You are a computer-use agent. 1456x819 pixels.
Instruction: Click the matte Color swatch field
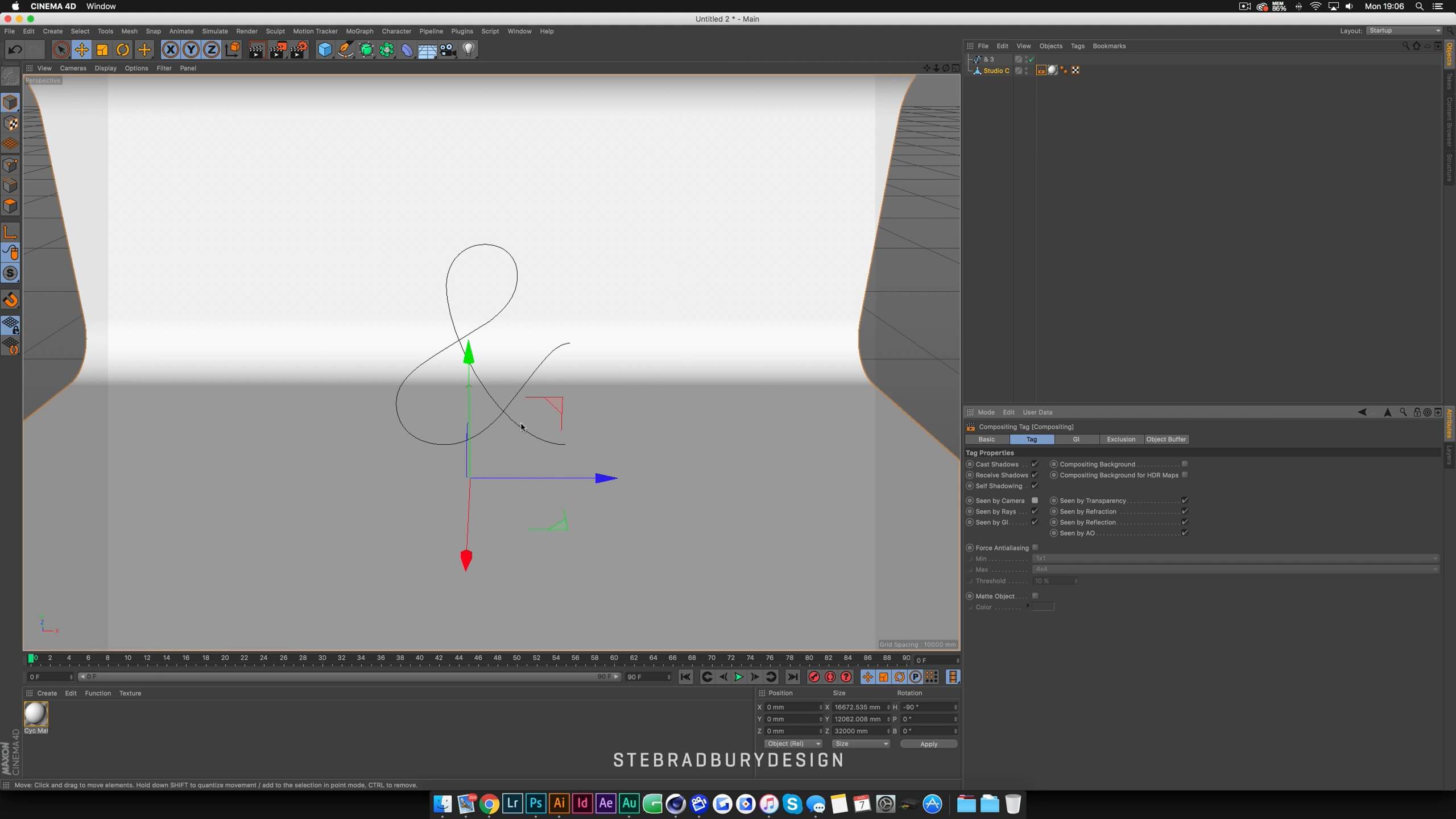tap(1043, 607)
